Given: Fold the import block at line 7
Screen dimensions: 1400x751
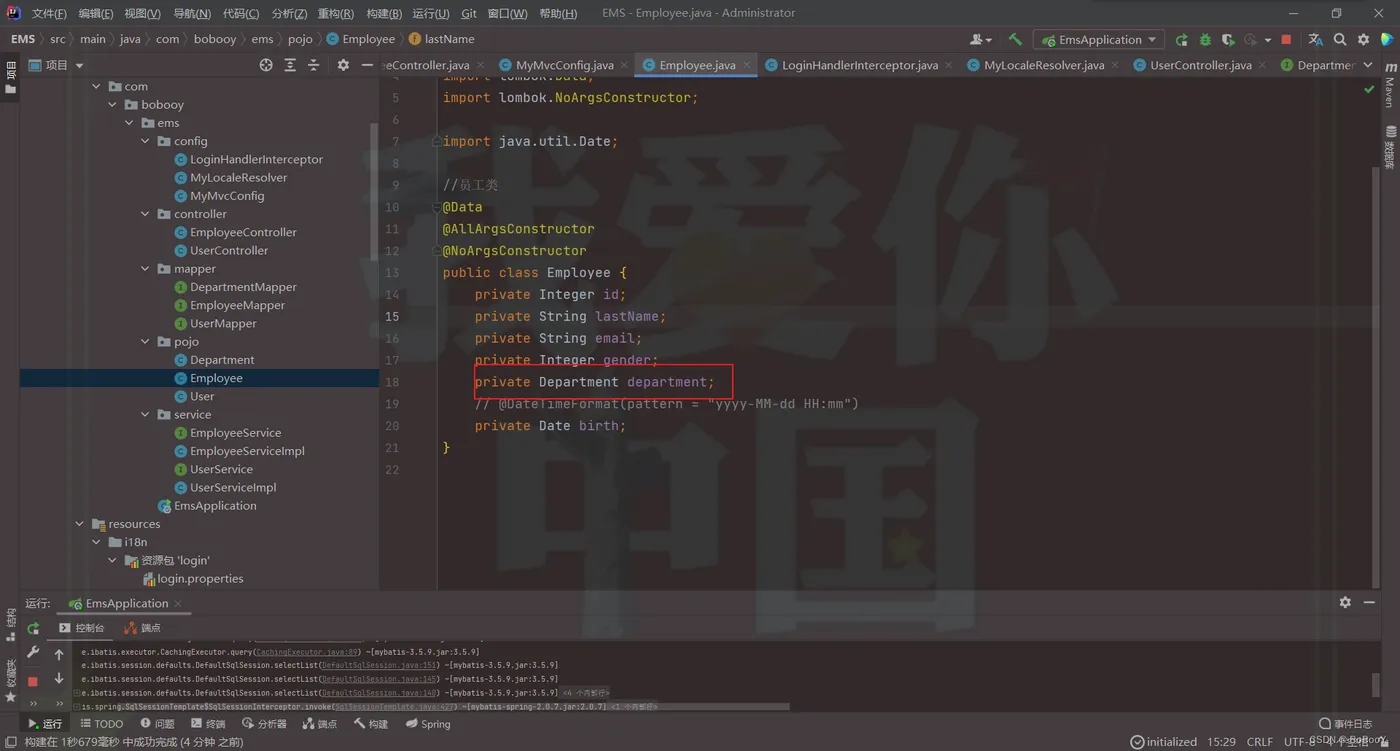Looking at the screenshot, I should (x=436, y=141).
